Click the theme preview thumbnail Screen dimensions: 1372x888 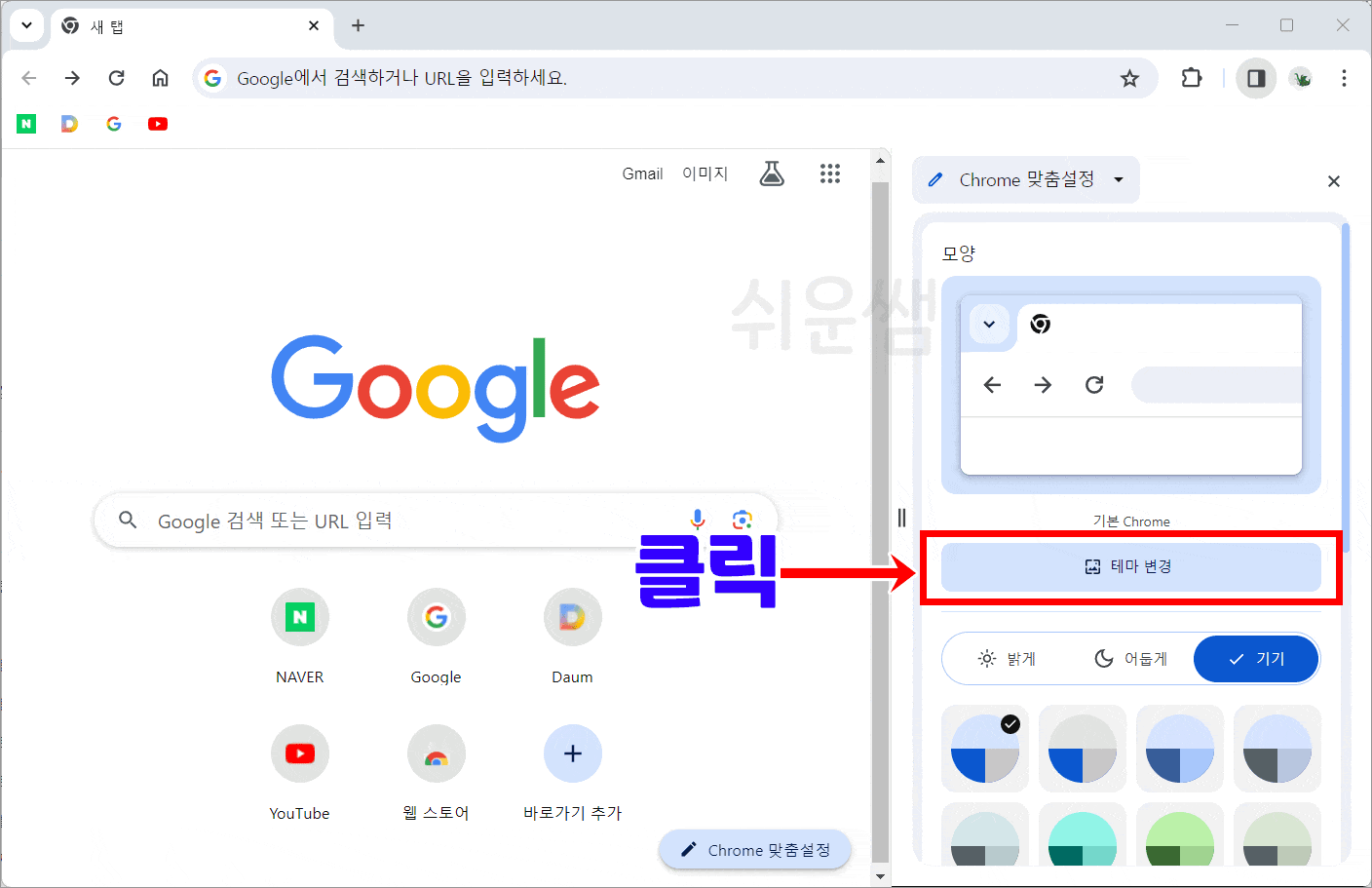click(1130, 385)
